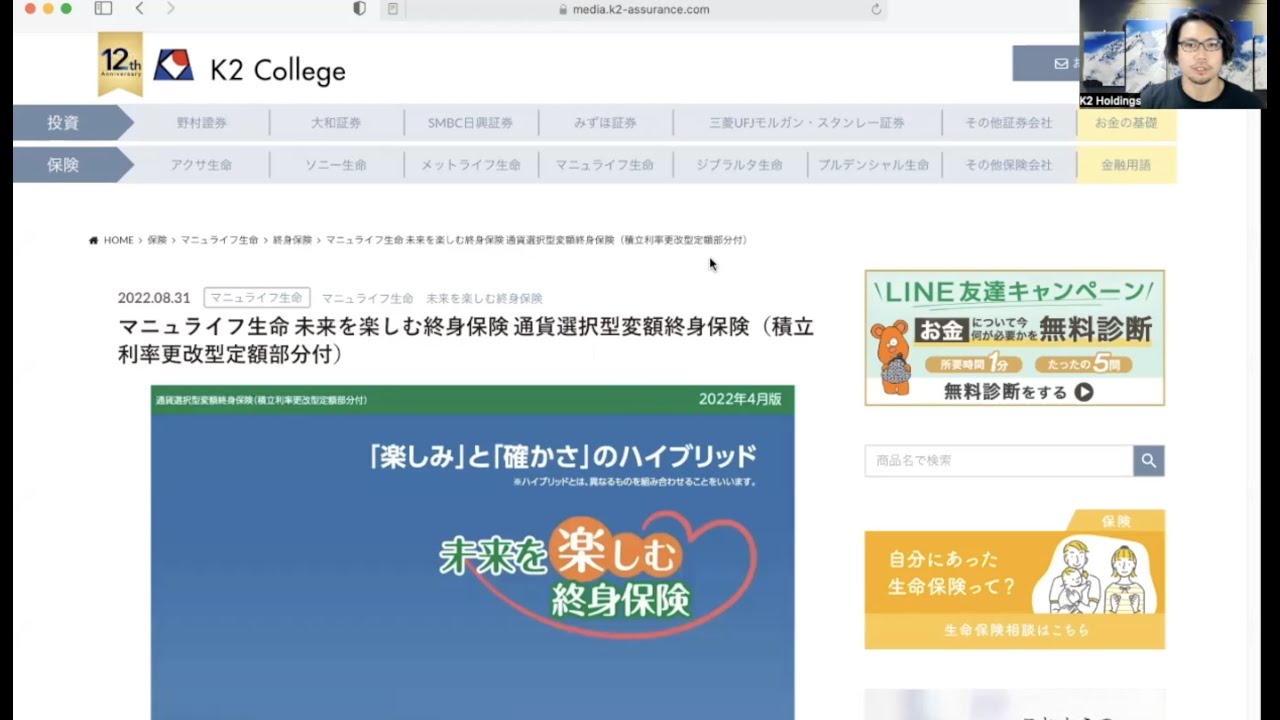Screen dimensions: 1280x720
Task: Open the 大和証券 menu item
Action: coord(336,123)
